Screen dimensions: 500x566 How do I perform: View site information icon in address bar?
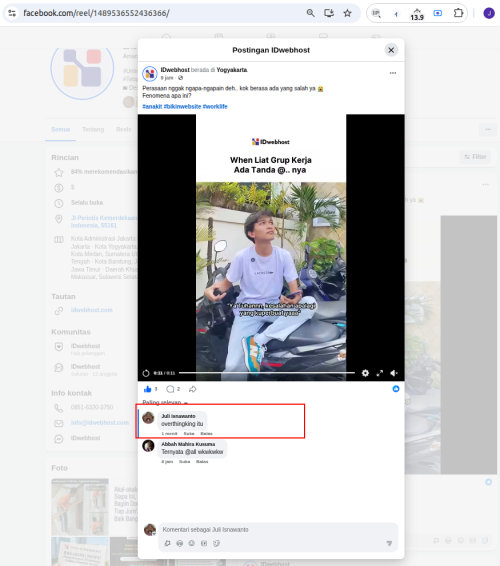12,13
